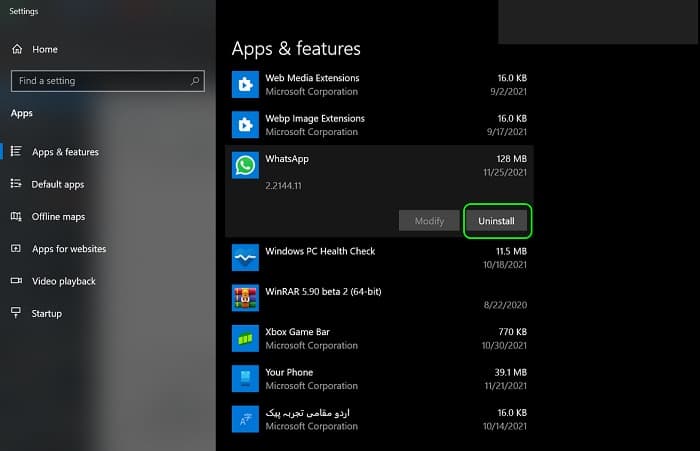Viewport: 700px width, 451px height.
Task: Select WinRAR 5.90 beta 2 (64-bit) entry
Action: click(x=379, y=298)
